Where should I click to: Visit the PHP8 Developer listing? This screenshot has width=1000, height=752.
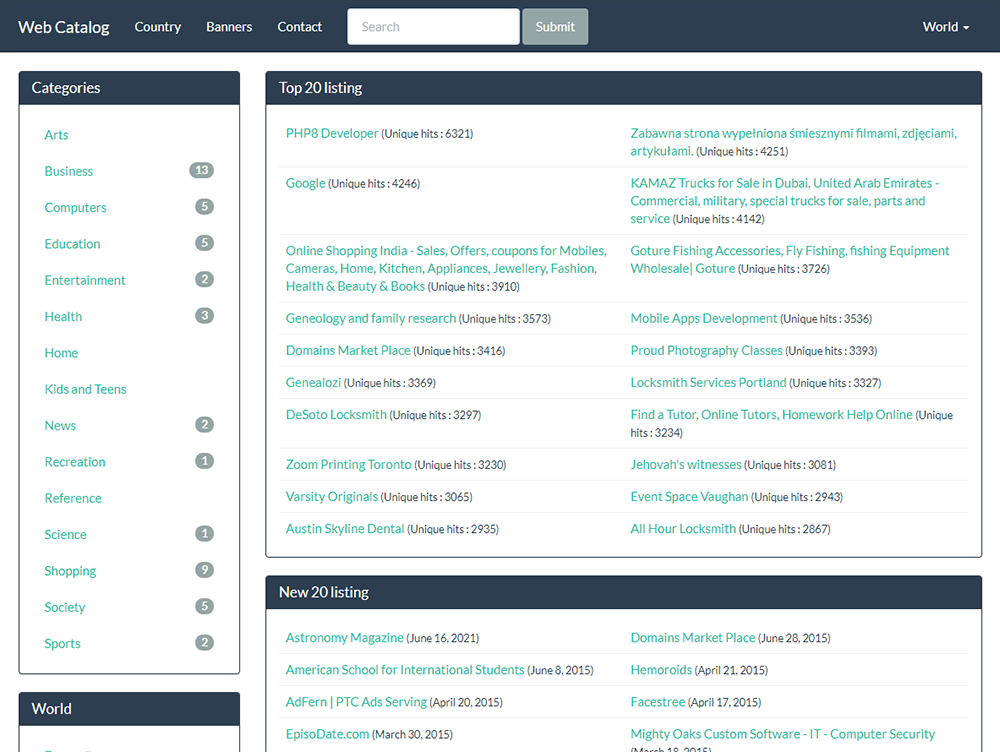pos(331,132)
